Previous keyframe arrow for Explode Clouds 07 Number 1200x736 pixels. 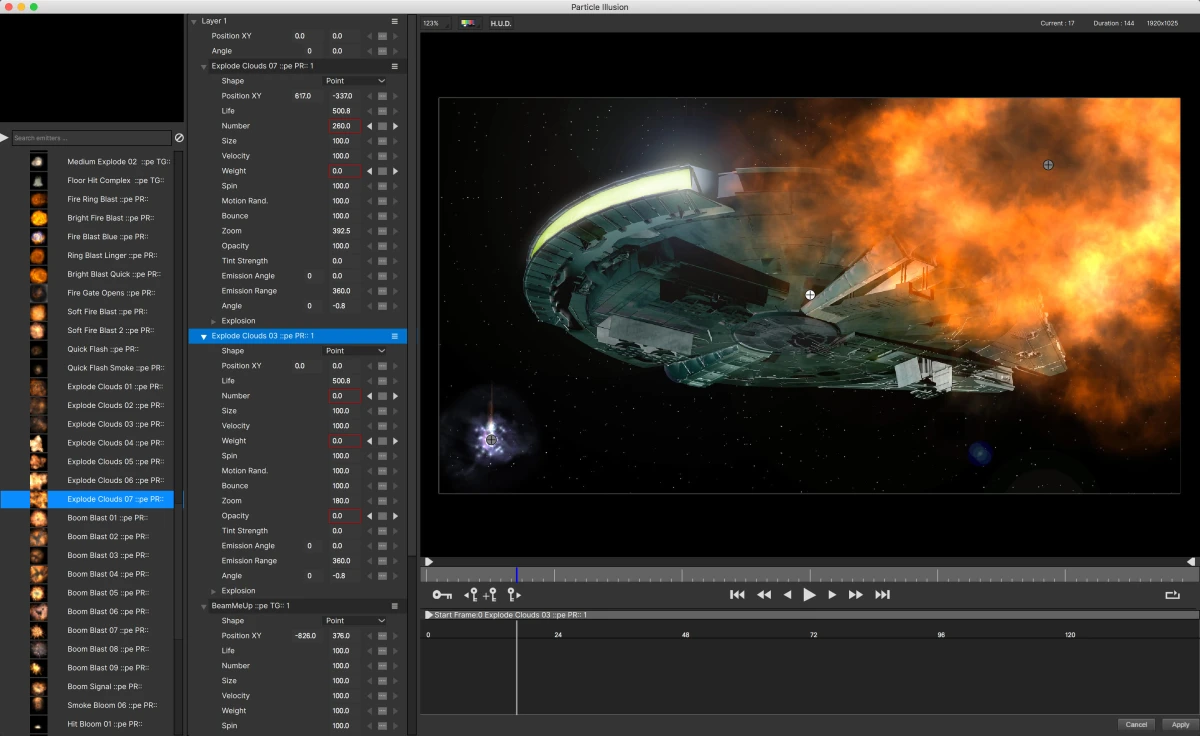coord(368,126)
